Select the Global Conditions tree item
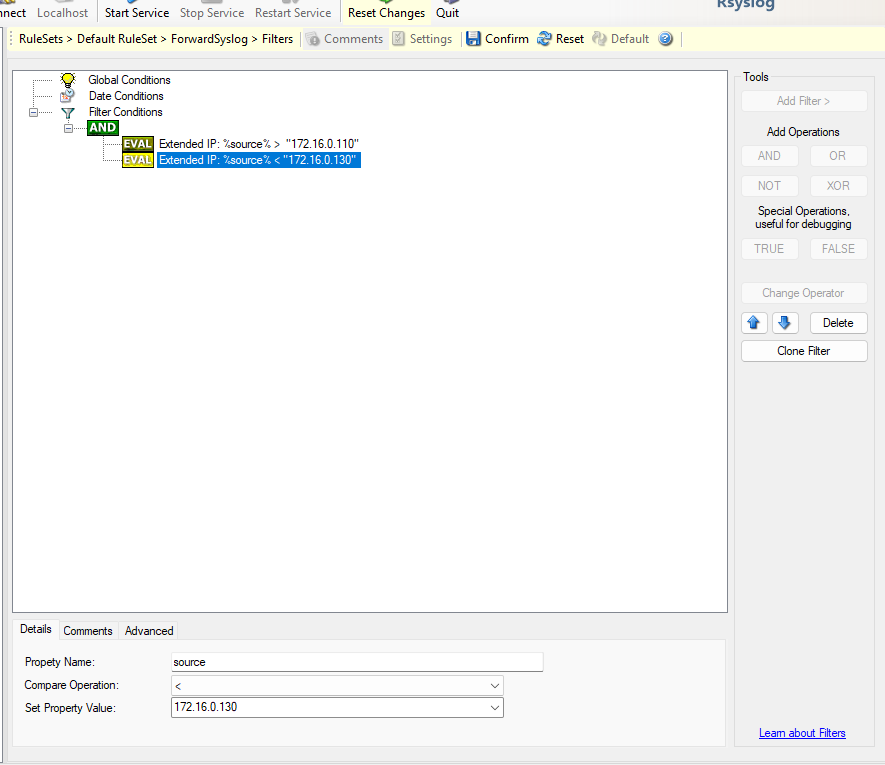The image size is (885, 765). point(129,80)
